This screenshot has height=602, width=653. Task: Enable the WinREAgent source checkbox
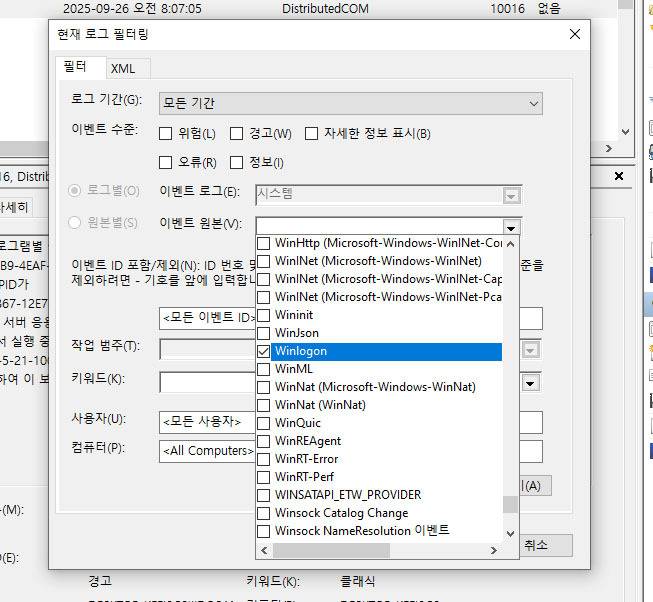[x=264, y=441]
